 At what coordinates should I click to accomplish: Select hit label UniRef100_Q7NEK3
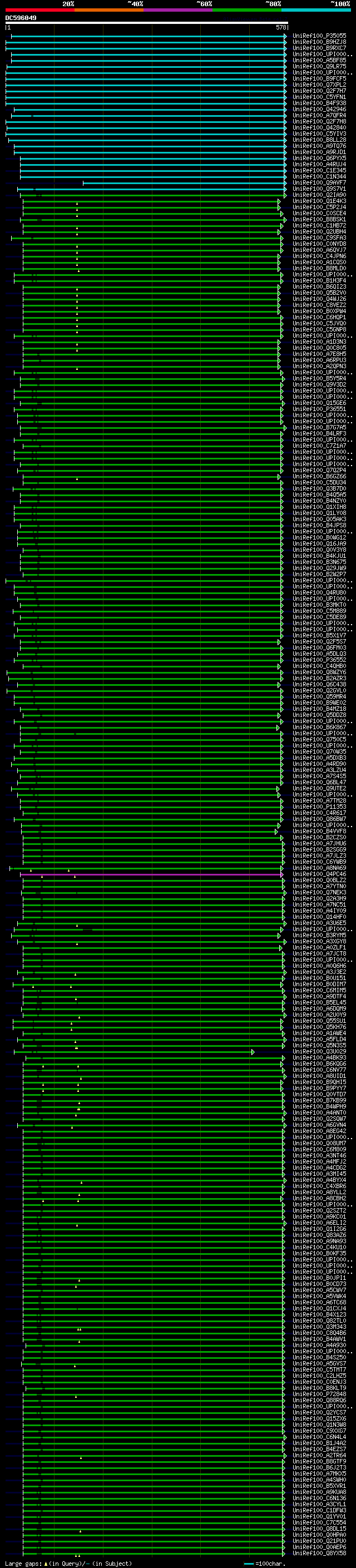(319, 892)
